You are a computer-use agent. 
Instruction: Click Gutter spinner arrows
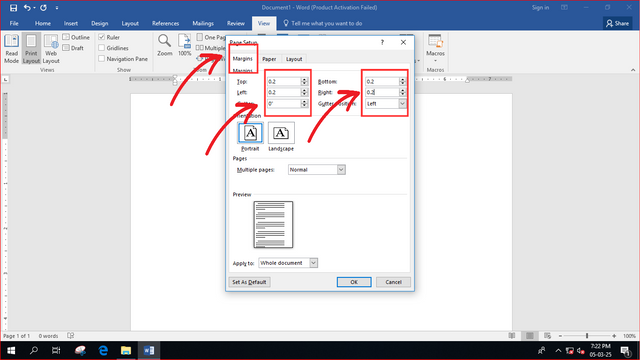pos(304,104)
